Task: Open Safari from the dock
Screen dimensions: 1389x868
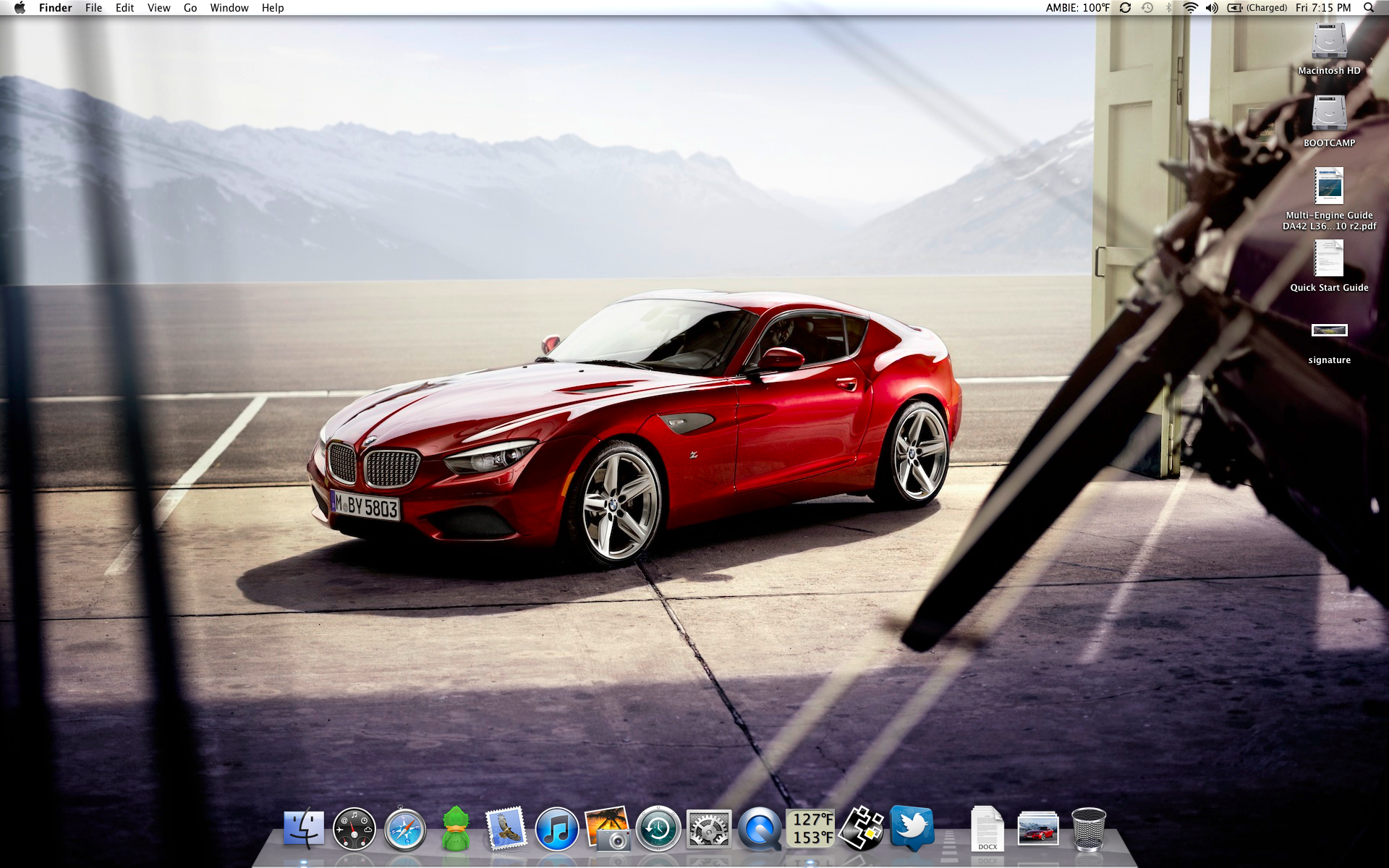Action: pyautogui.click(x=405, y=829)
